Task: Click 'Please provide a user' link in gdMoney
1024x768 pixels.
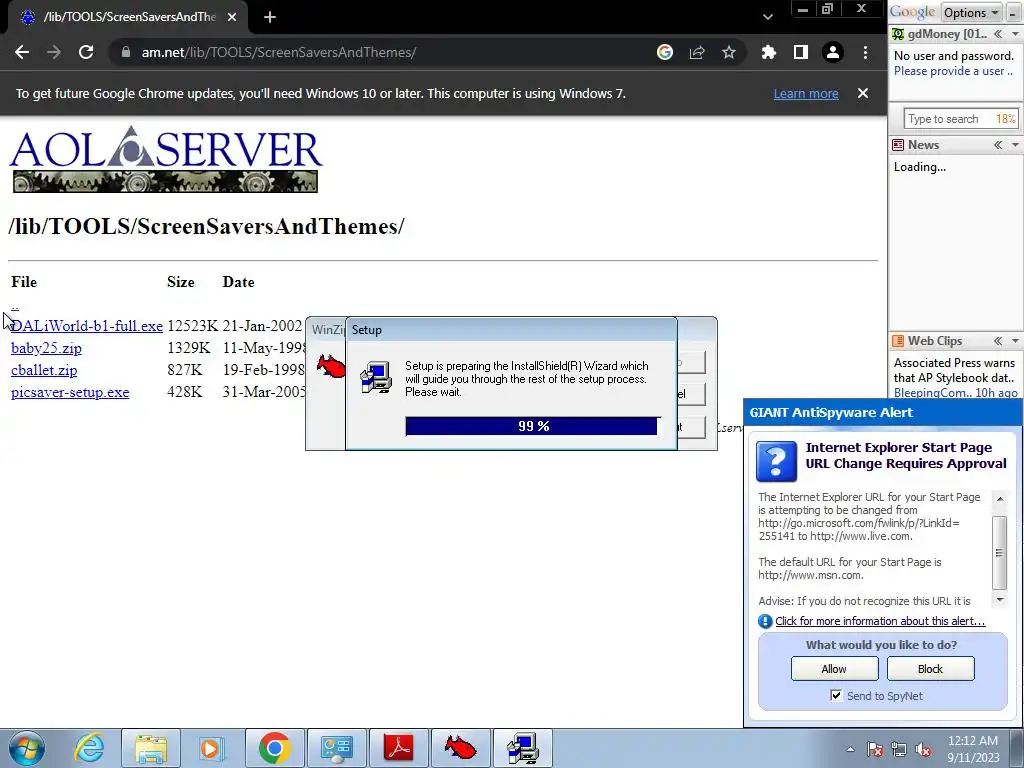Action: click(x=953, y=71)
